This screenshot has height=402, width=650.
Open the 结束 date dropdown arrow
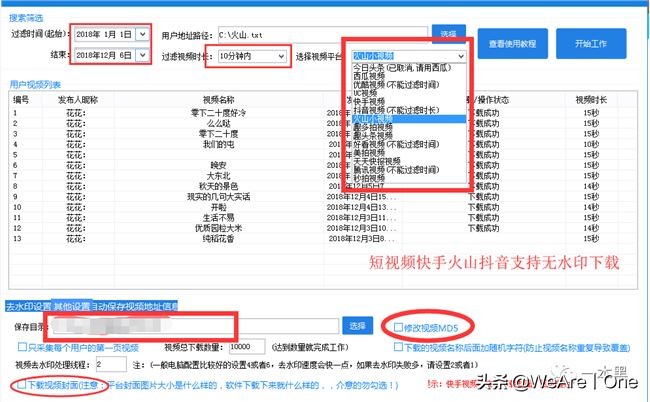[143, 55]
